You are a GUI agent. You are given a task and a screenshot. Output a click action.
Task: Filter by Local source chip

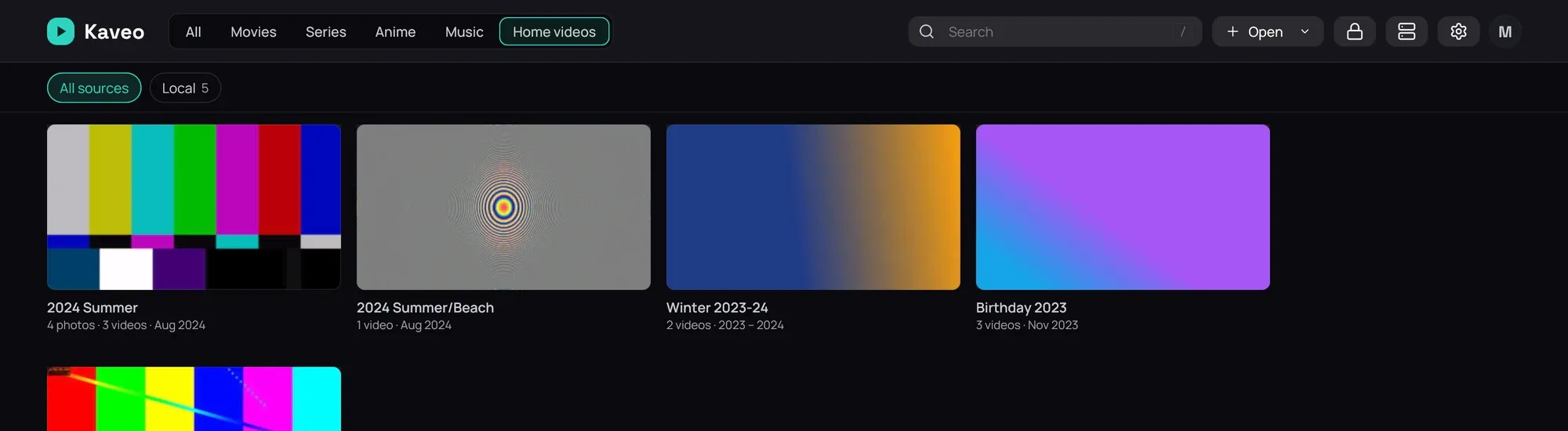185,88
